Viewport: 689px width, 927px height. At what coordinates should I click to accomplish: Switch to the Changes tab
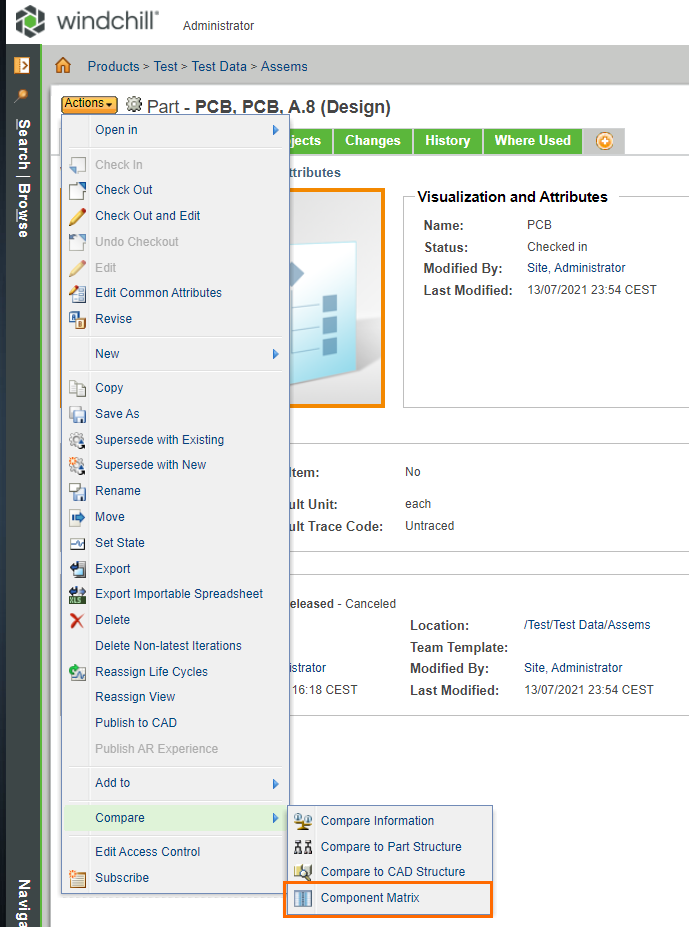pyautogui.click(x=373, y=141)
